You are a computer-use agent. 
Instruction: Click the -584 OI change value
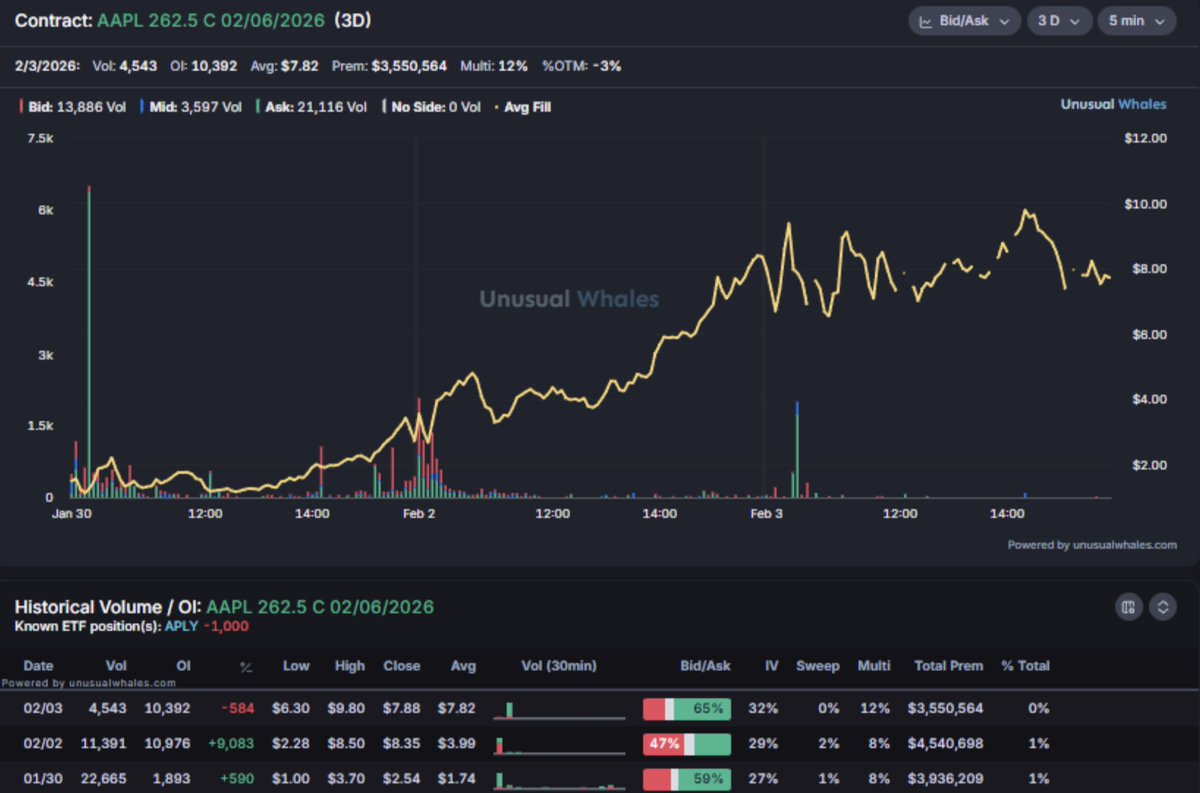pos(237,708)
